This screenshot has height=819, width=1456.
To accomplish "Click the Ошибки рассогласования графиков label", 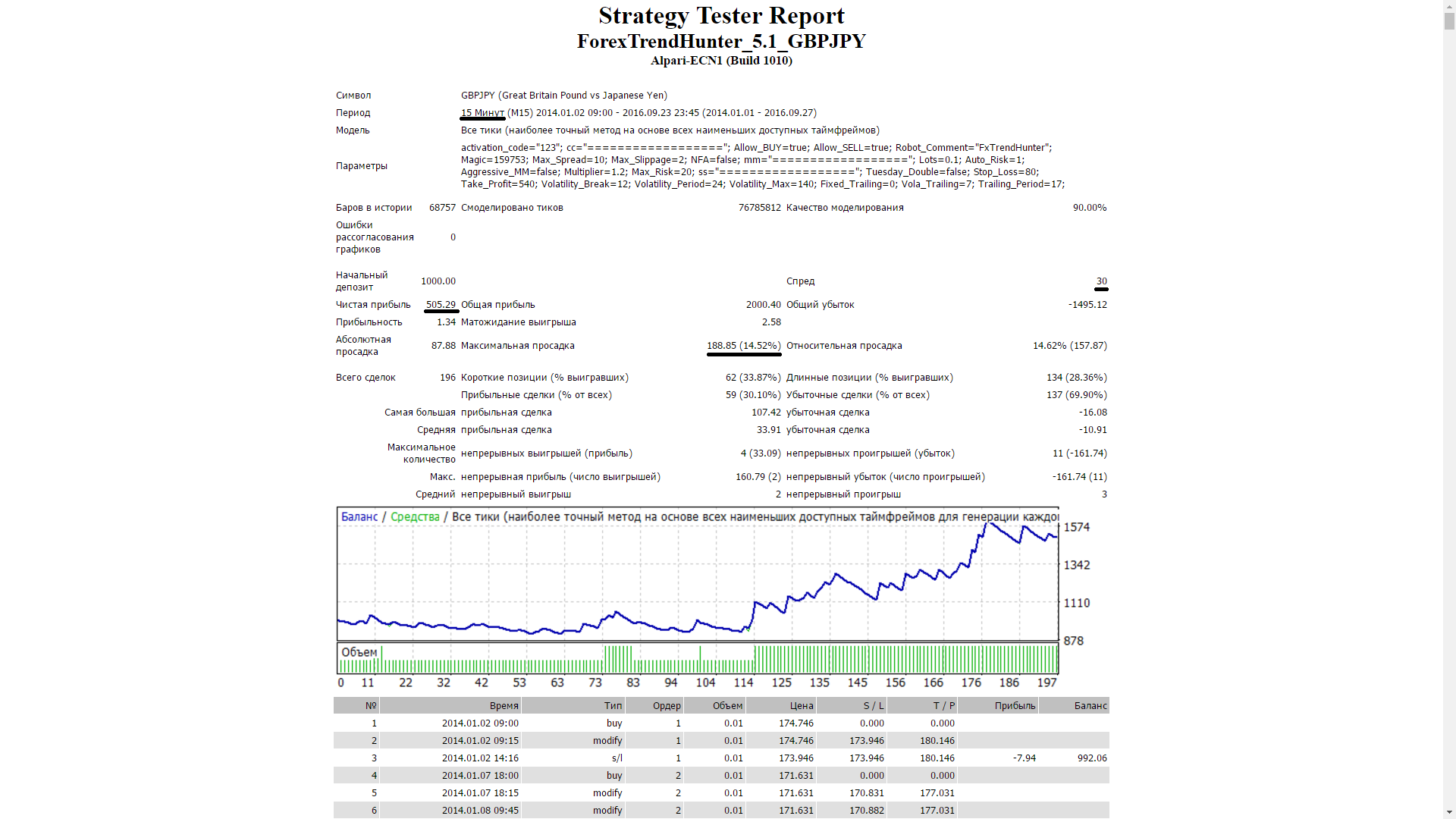I will click(x=375, y=237).
